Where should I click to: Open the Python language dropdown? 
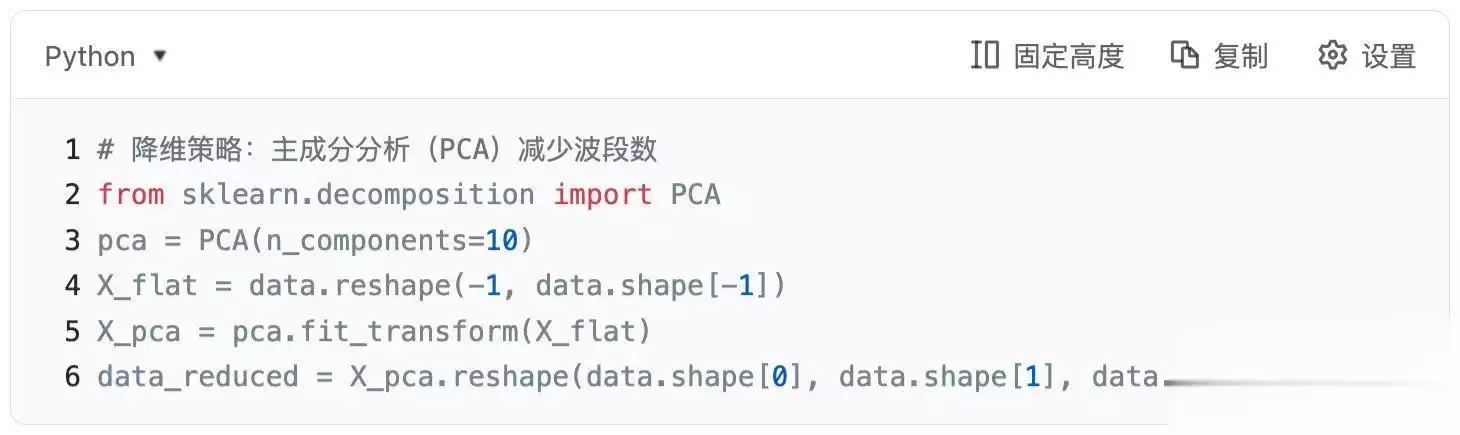click(x=104, y=57)
